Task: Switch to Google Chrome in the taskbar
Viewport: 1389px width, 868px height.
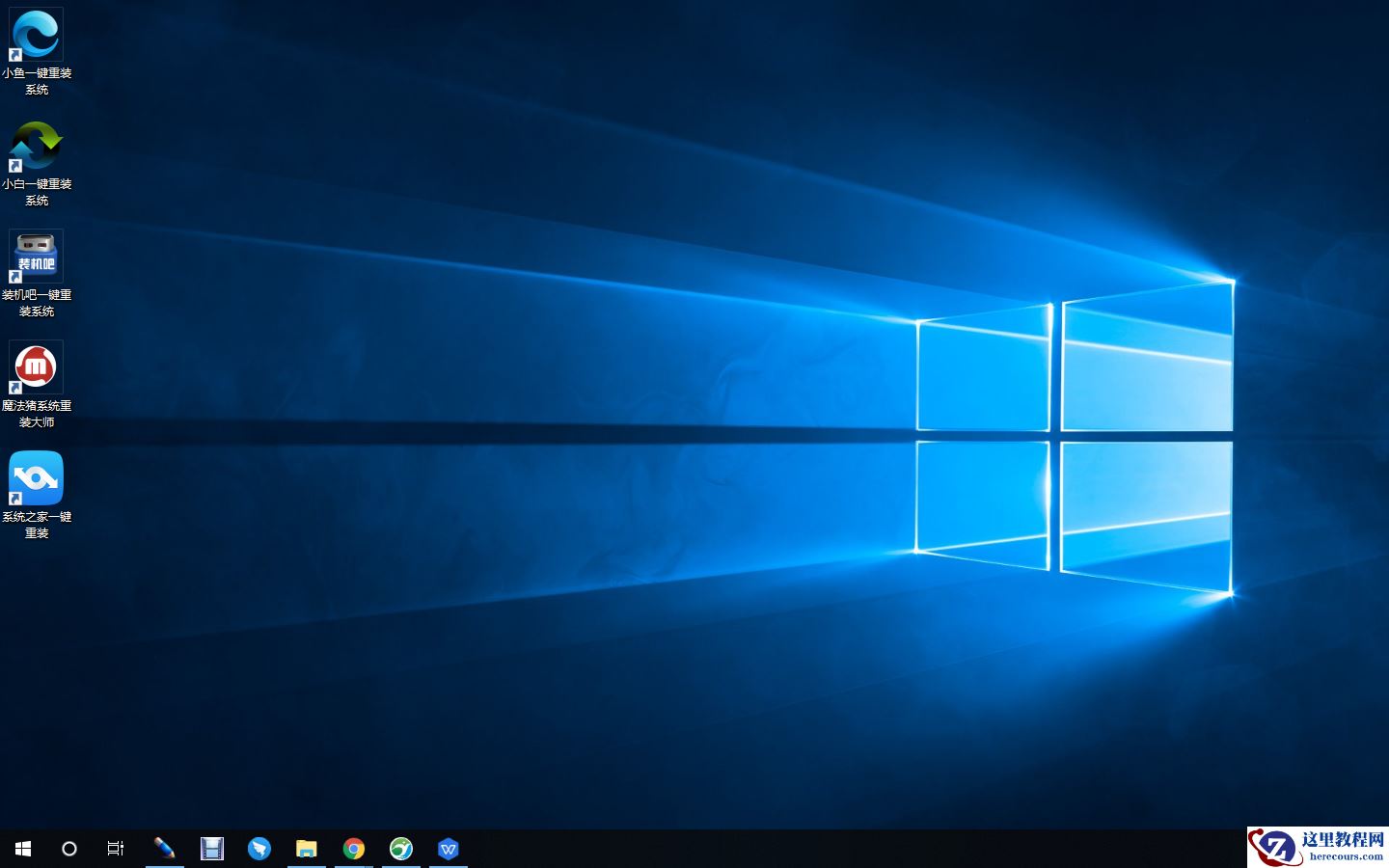Action: [354, 849]
